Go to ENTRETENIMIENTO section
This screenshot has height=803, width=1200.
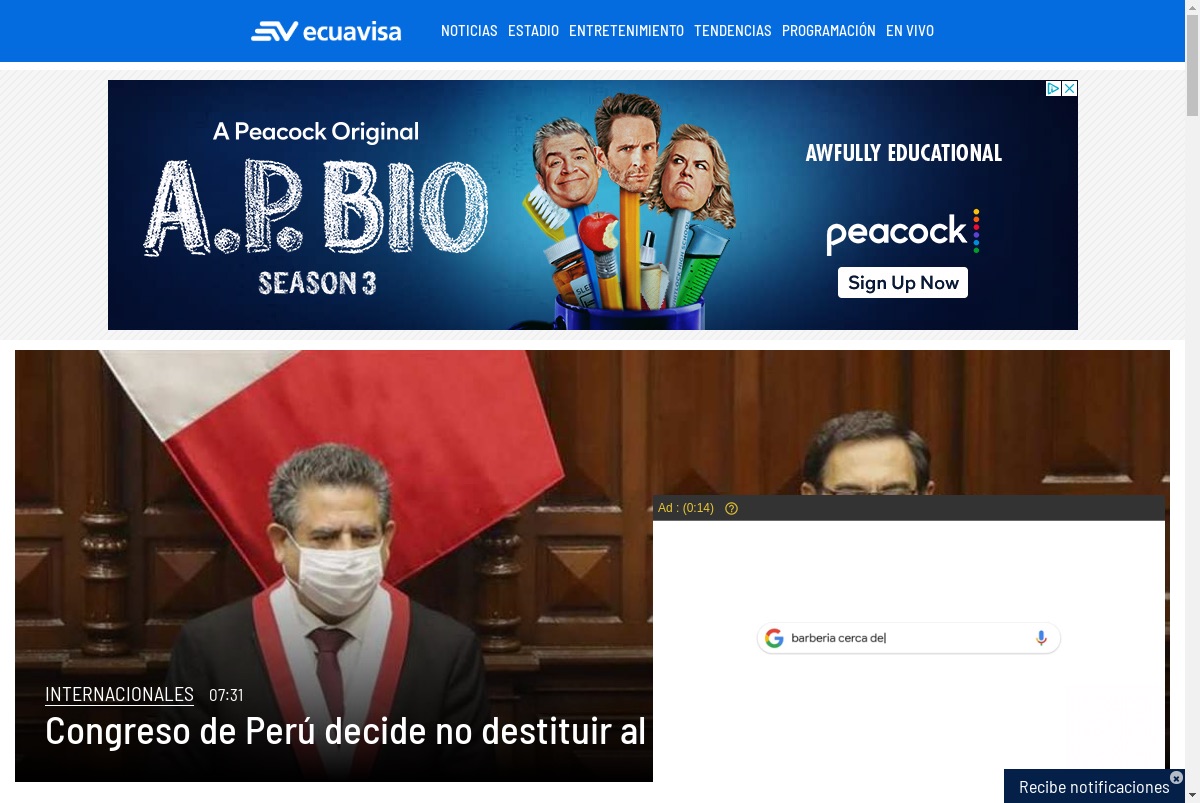(x=626, y=31)
